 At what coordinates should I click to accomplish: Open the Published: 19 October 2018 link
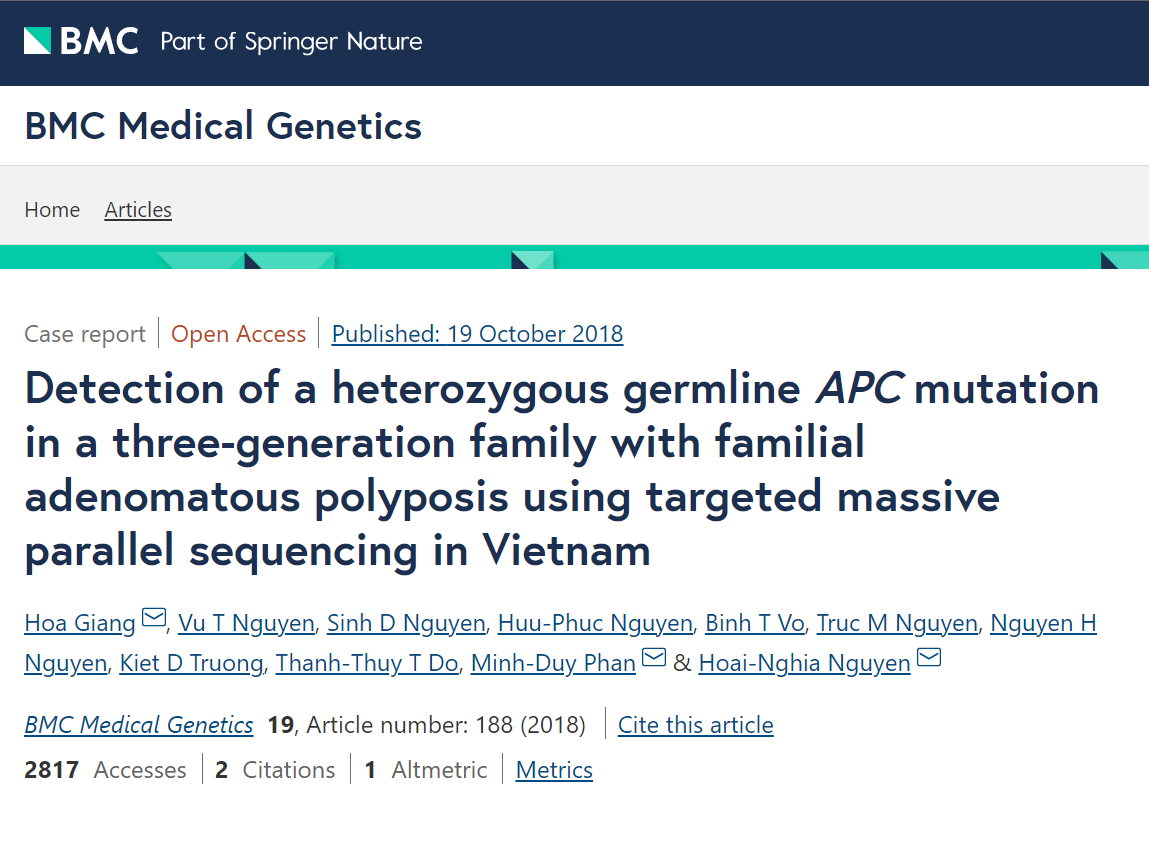pos(477,333)
